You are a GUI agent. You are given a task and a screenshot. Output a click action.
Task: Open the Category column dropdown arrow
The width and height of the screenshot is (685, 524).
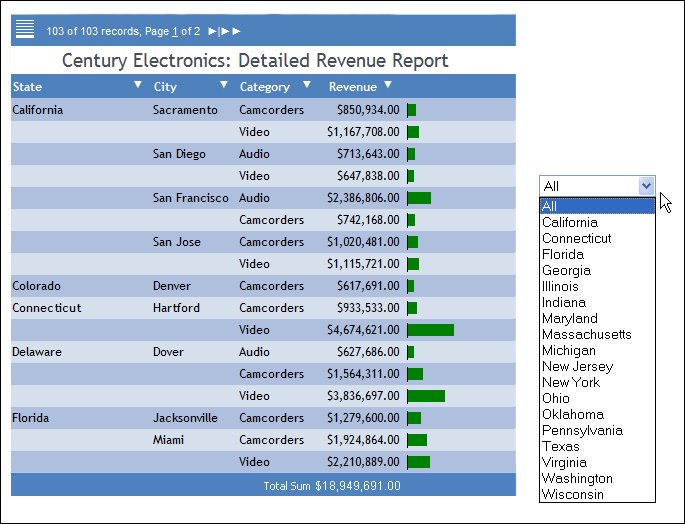(x=307, y=85)
